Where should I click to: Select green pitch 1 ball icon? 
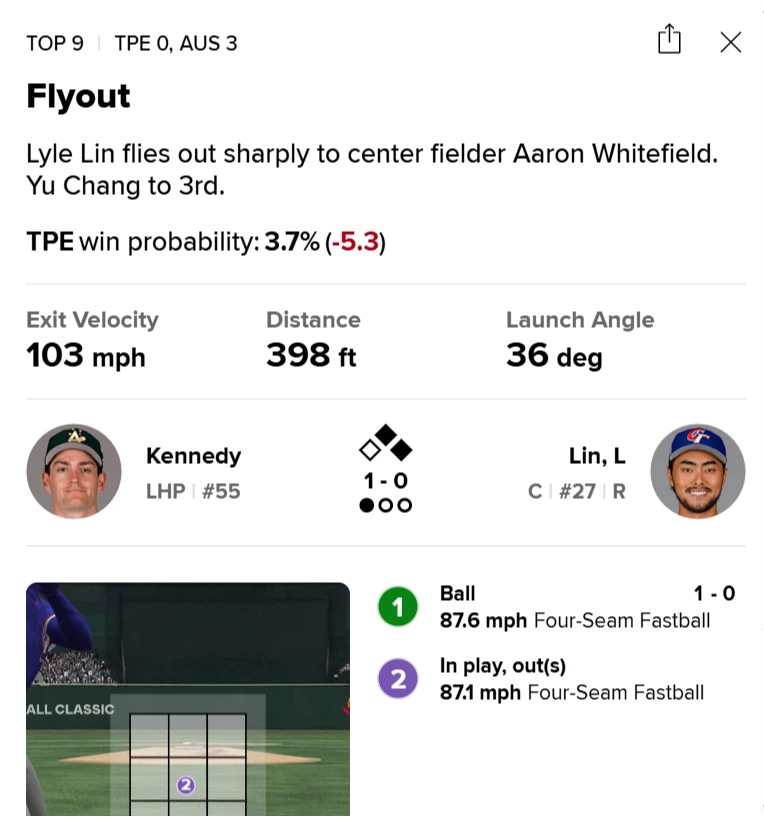click(397, 607)
